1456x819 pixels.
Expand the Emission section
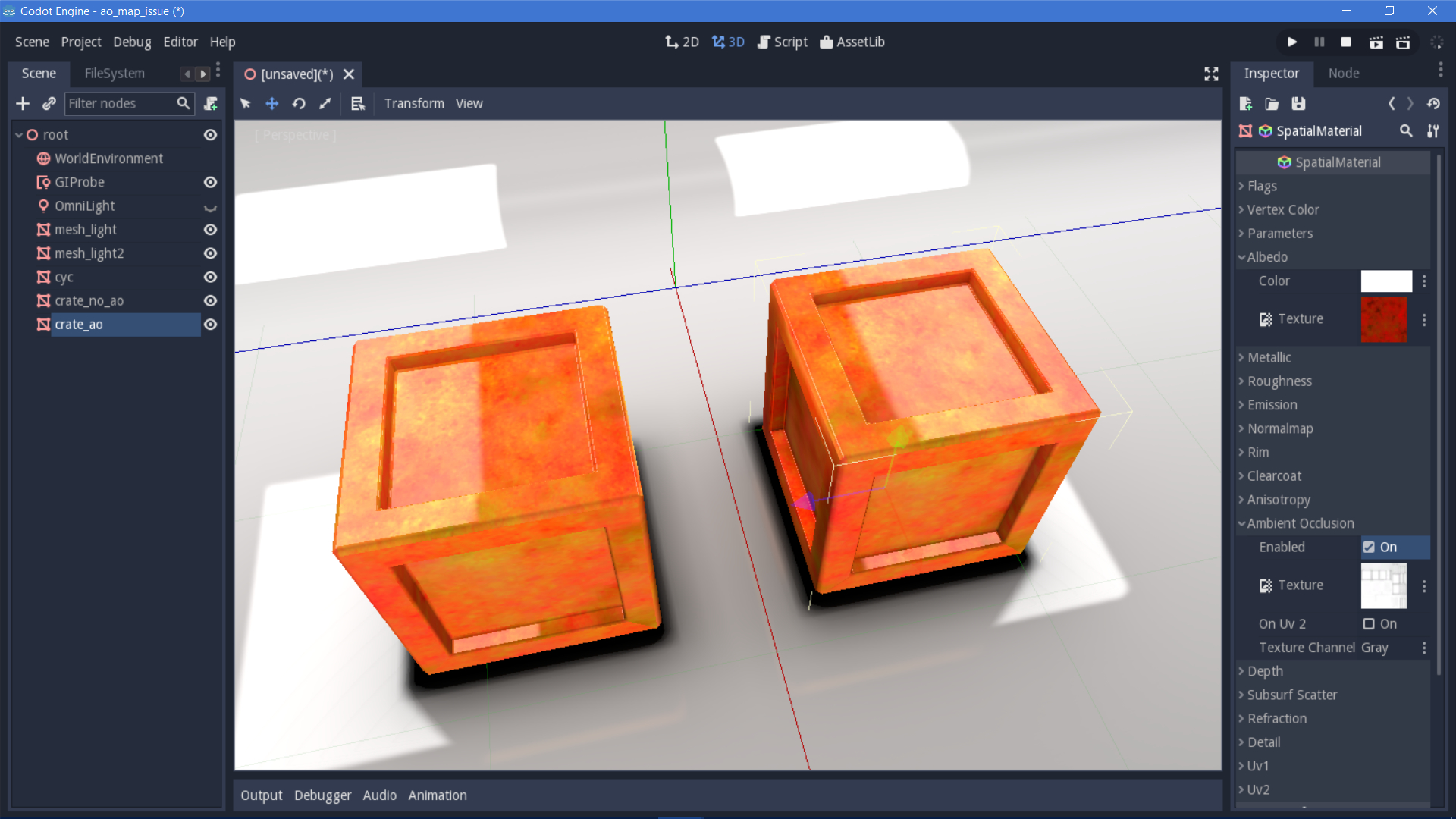1271,405
